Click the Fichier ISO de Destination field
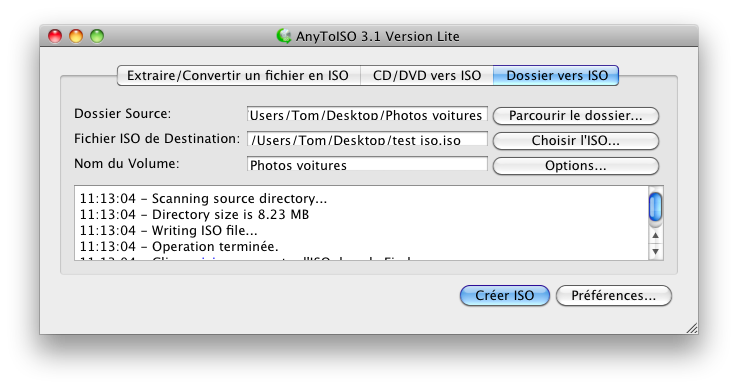 tap(367, 139)
